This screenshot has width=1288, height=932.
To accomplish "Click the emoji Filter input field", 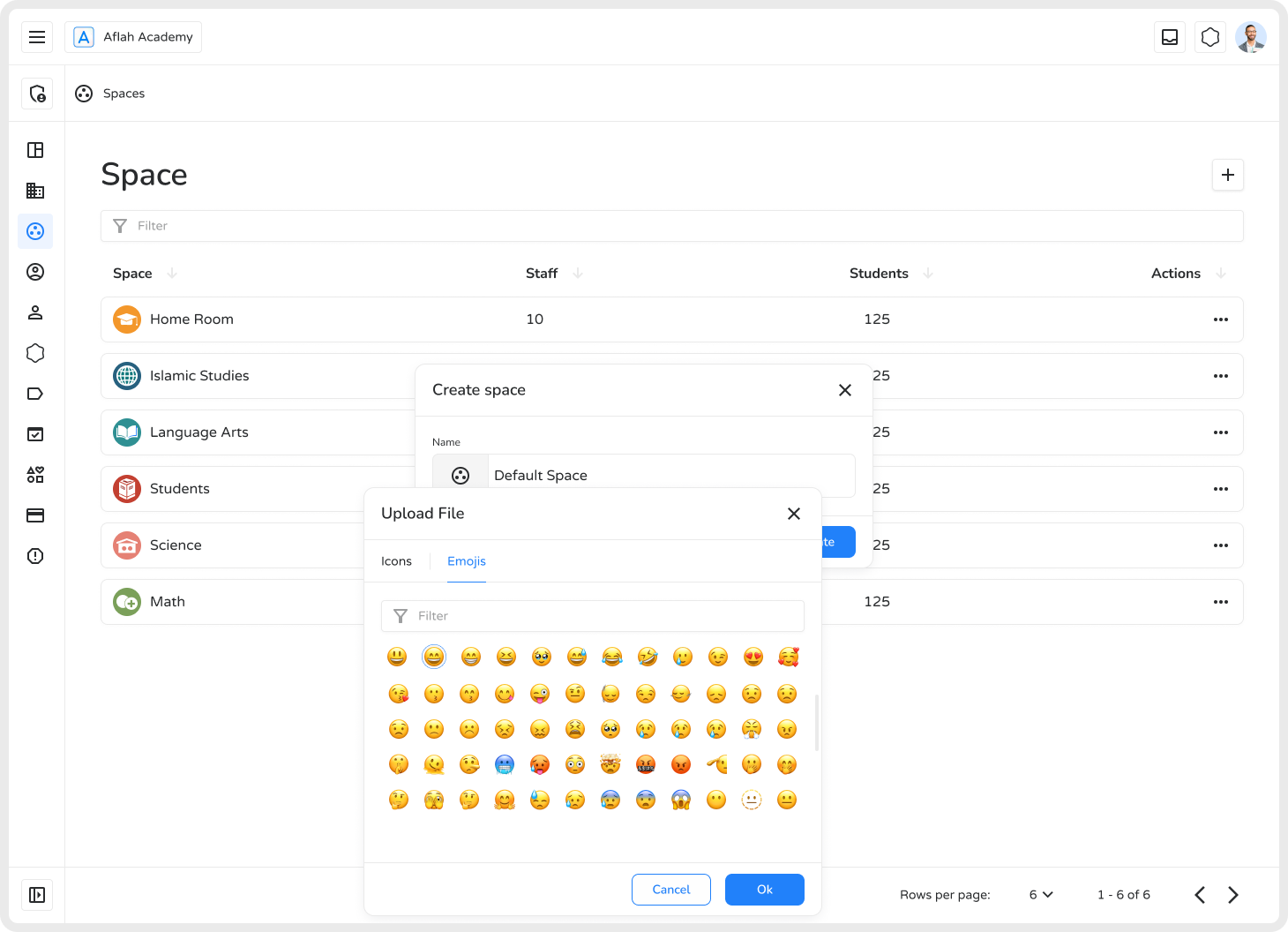I will [x=593, y=616].
